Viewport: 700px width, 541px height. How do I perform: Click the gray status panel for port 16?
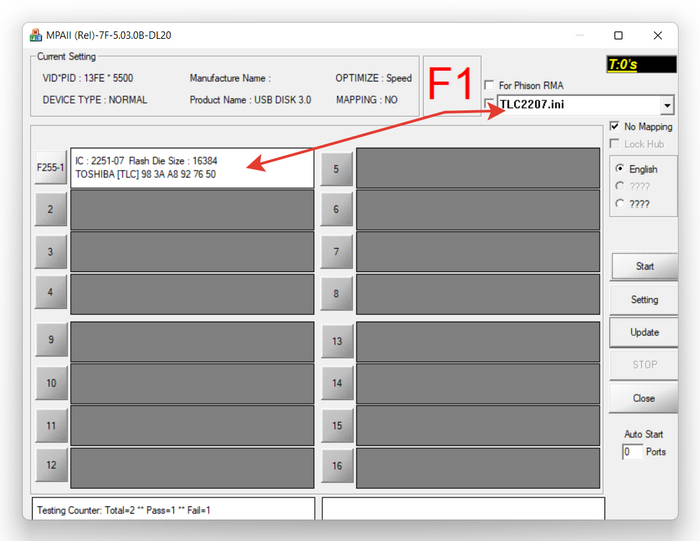478,468
